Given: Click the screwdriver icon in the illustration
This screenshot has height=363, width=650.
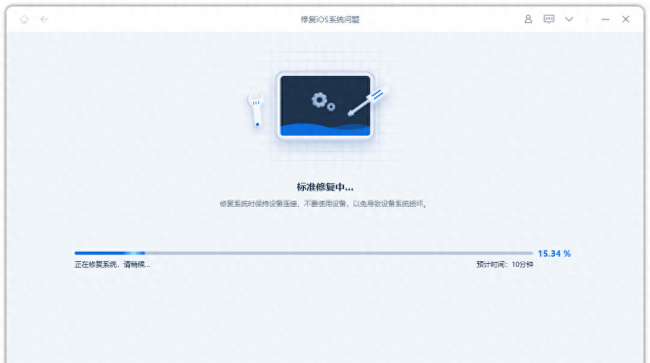Looking at the screenshot, I should pyautogui.click(x=367, y=102).
